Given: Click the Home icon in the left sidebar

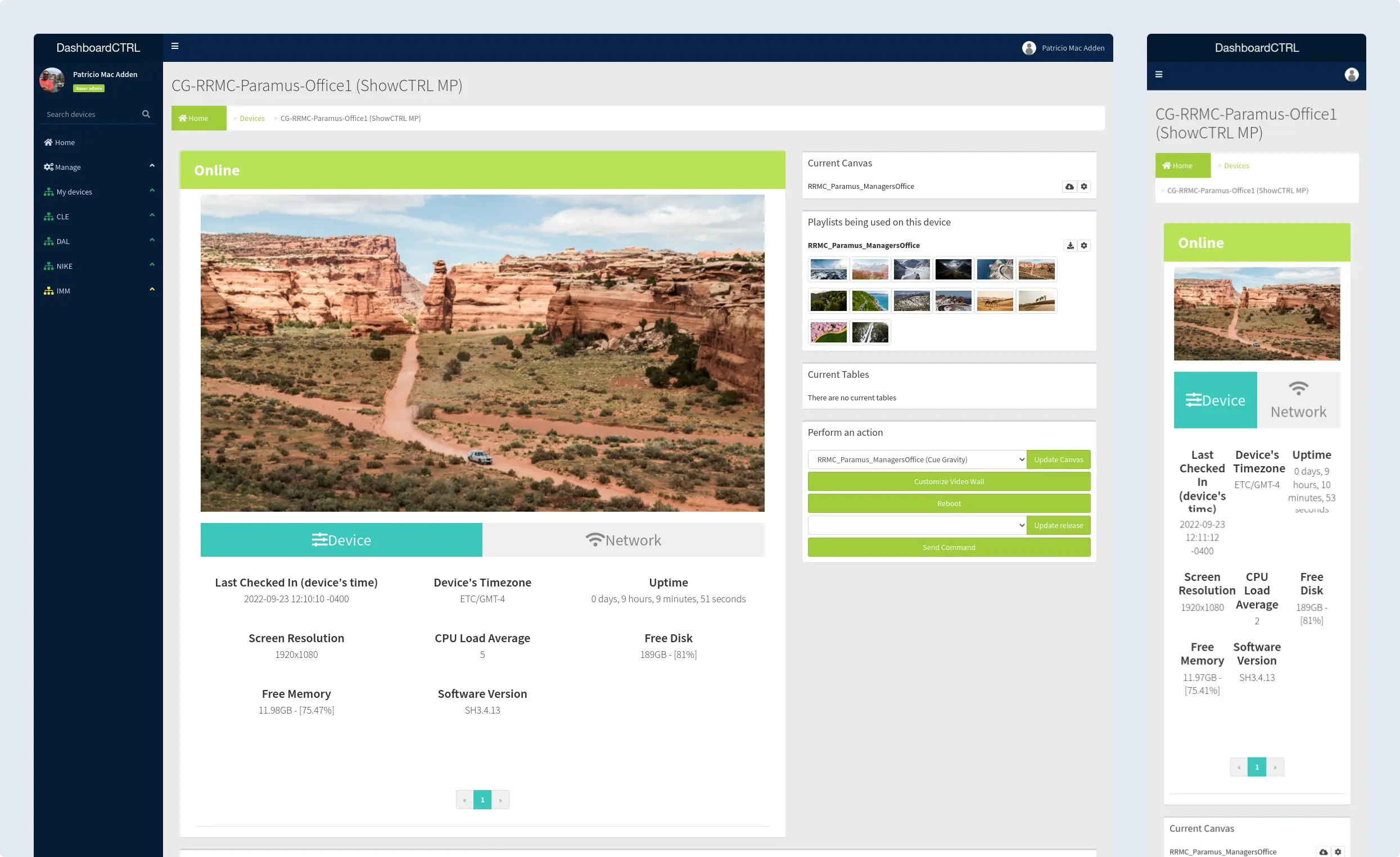Looking at the screenshot, I should 48,142.
